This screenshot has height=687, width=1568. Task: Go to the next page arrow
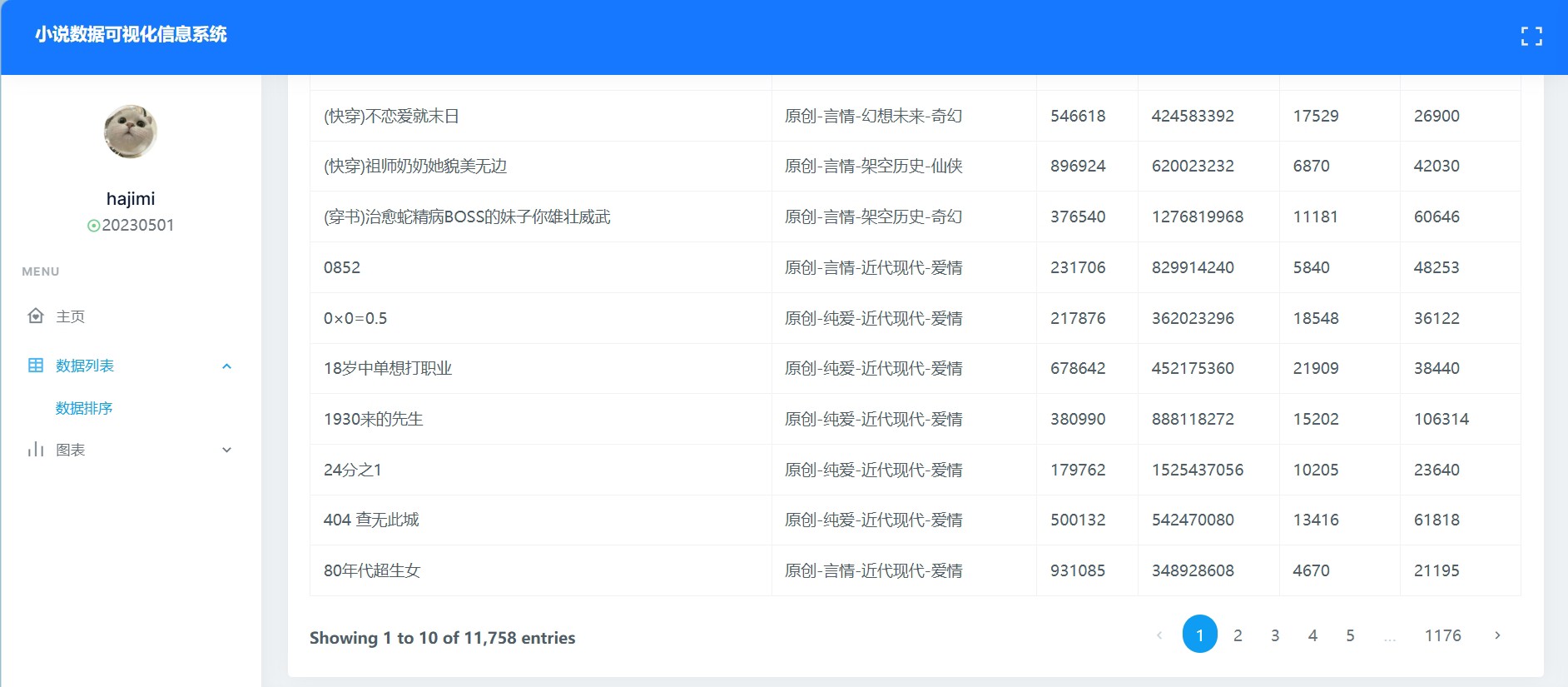[1497, 635]
